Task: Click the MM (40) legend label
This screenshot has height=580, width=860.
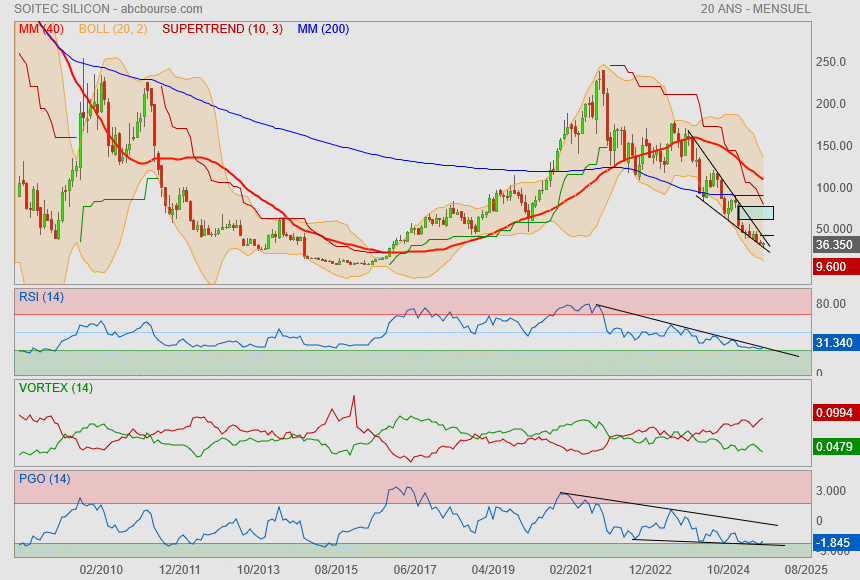Action: [x=39, y=29]
